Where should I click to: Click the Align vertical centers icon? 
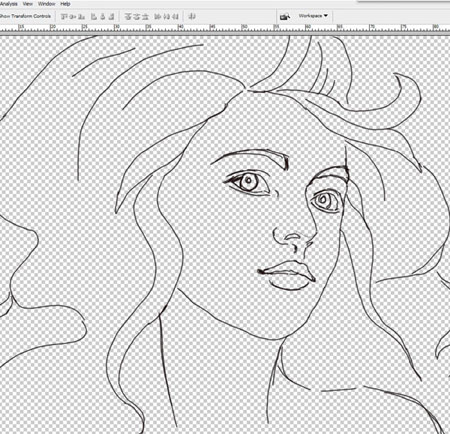[x=73, y=16]
